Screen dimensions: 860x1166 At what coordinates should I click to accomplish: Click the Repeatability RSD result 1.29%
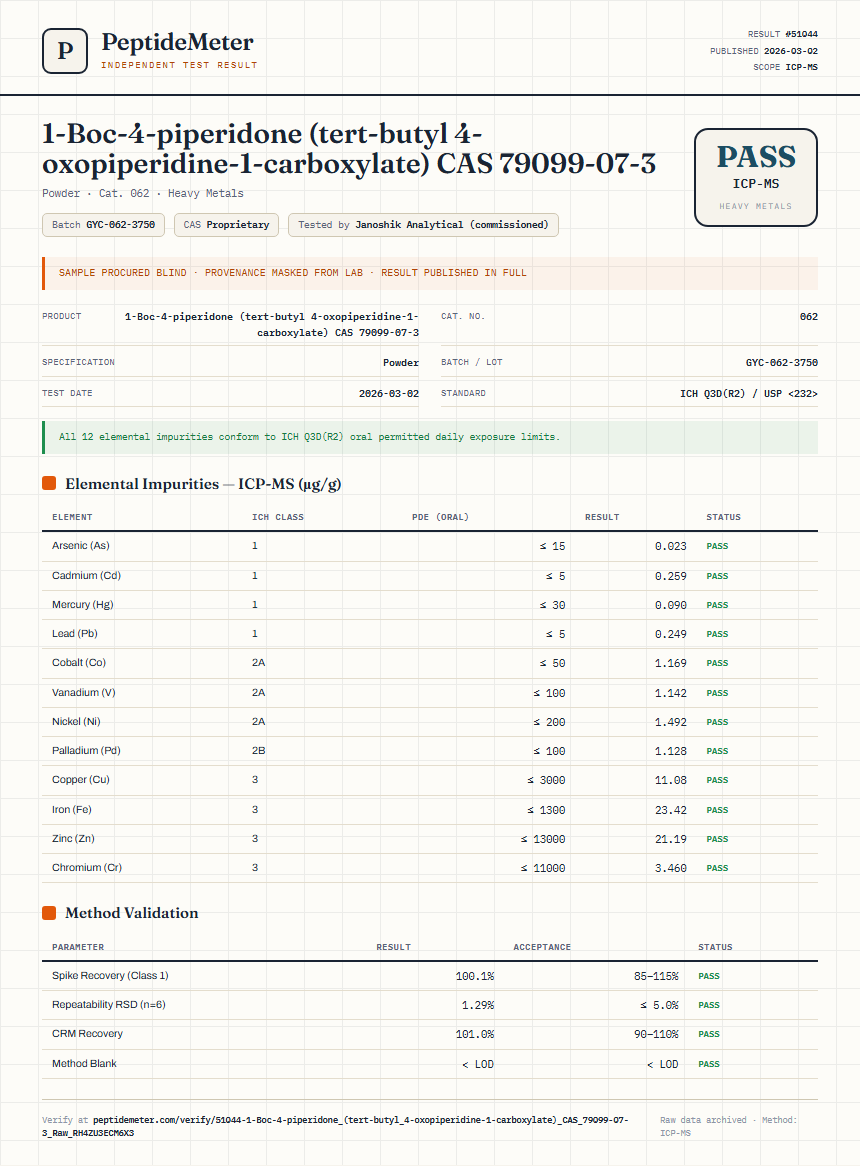tap(477, 1005)
